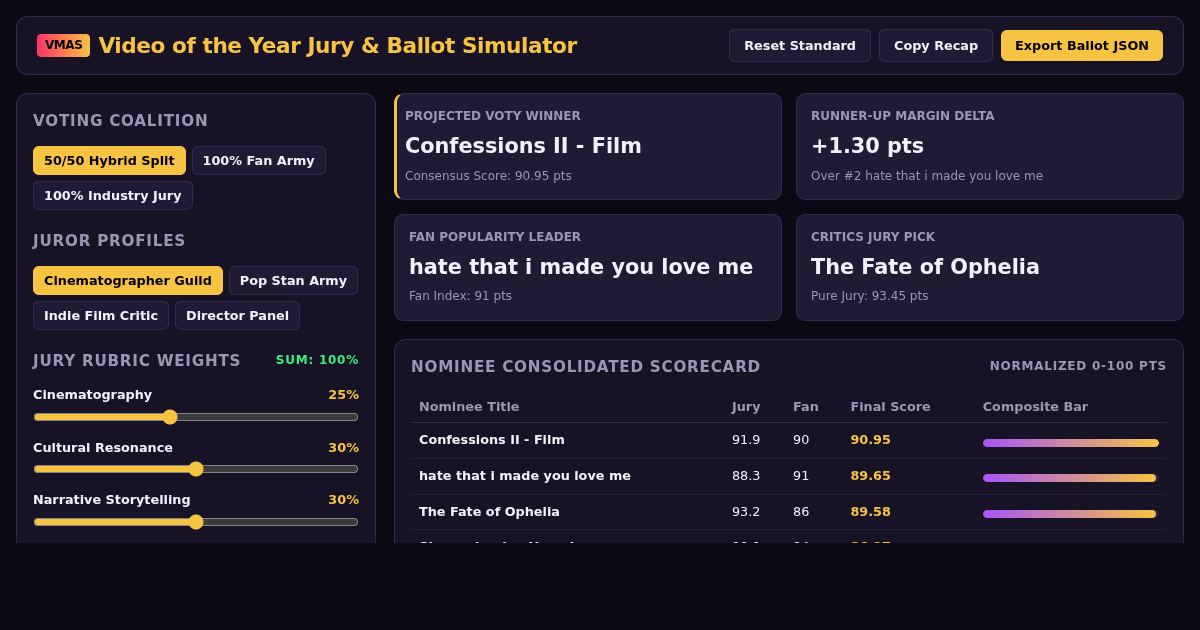
Task: Set the Narrative Storytelling slider
Action: (x=196, y=521)
